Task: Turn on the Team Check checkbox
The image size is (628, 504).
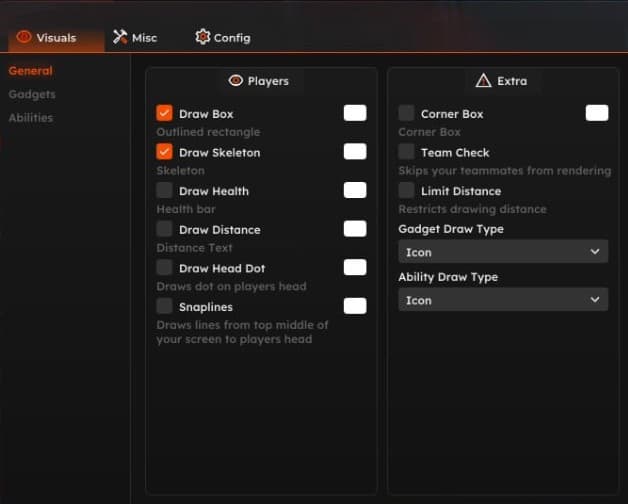Action: (x=407, y=152)
